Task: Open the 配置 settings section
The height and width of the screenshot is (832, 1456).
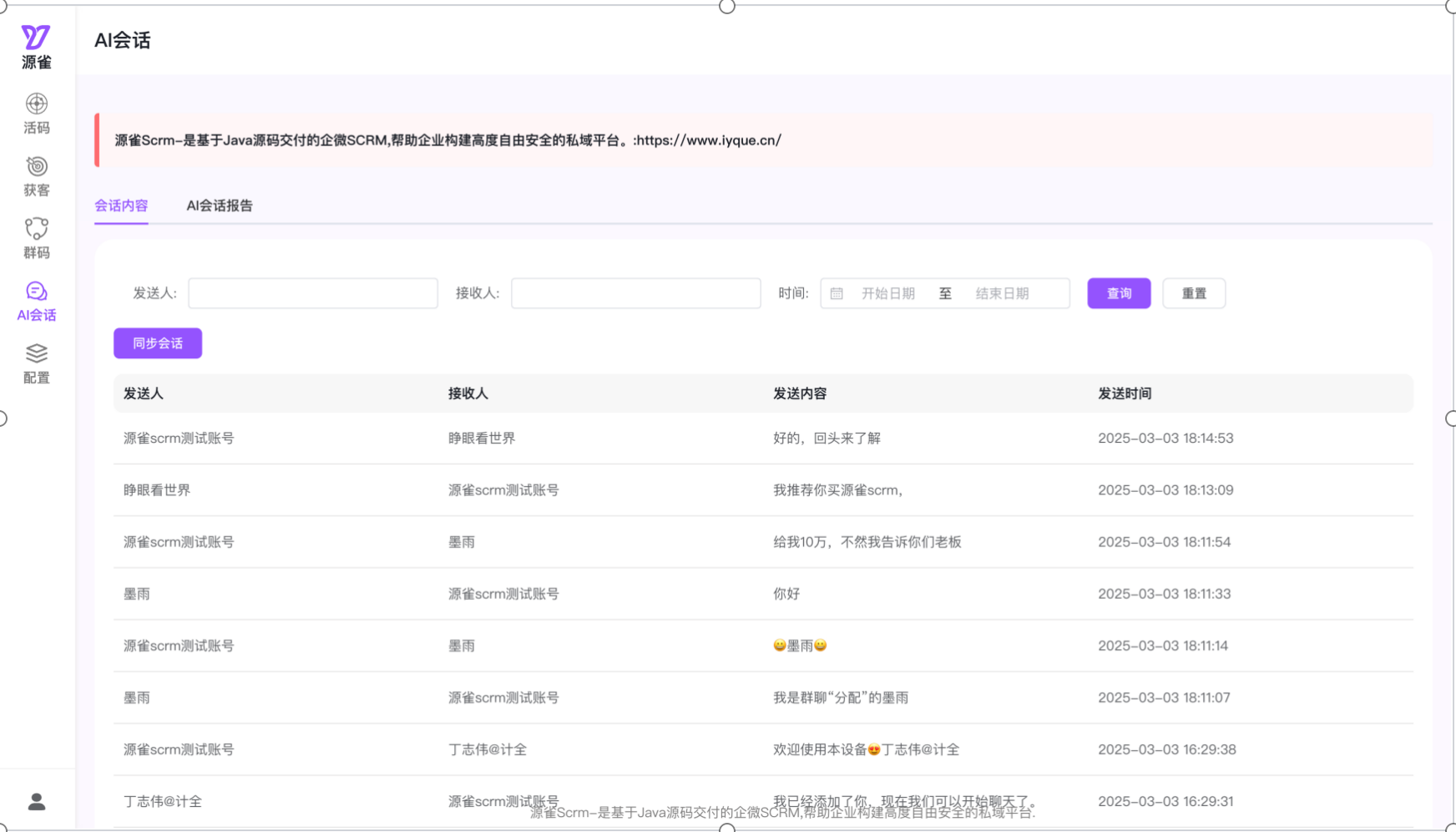Action: (x=36, y=363)
